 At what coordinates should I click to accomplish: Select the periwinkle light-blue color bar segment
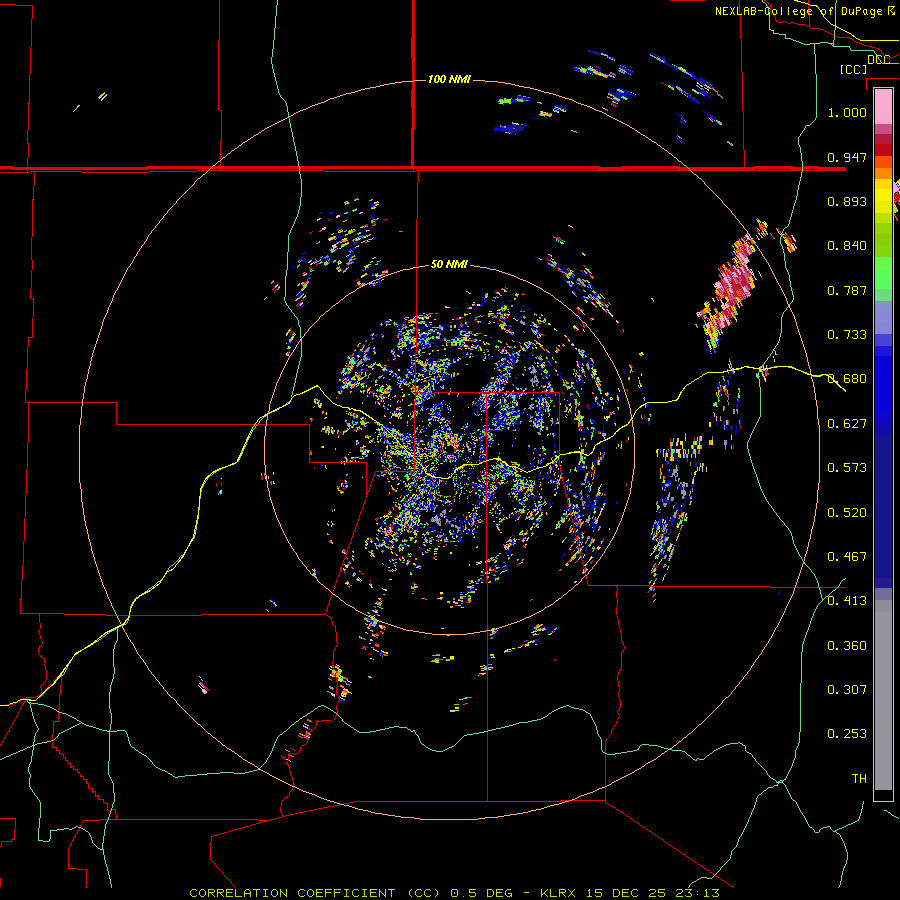[883, 317]
